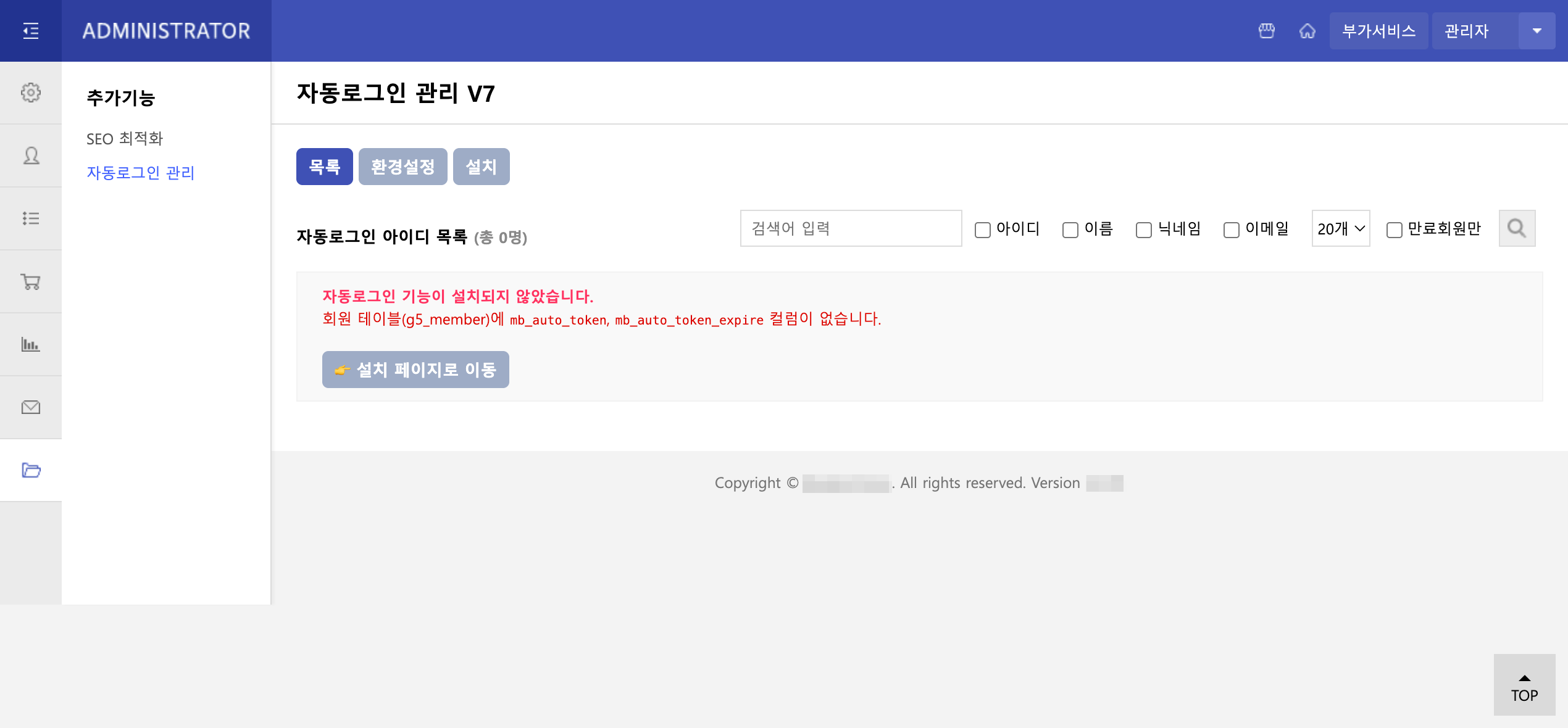Screen dimensions: 1568x728
Task: Click the magnifier search button
Action: click(1517, 228)
